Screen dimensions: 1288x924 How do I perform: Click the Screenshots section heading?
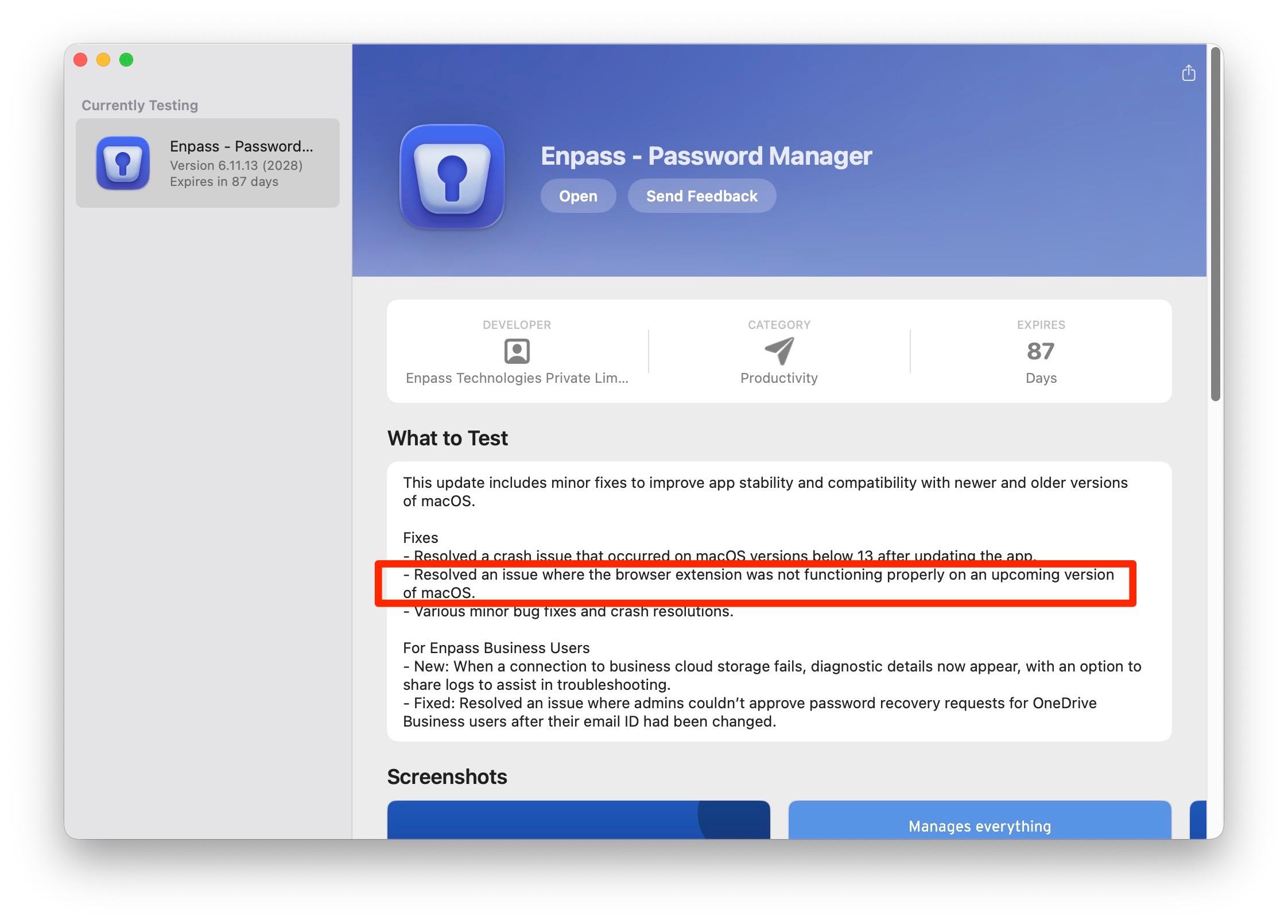click(447, 777)
